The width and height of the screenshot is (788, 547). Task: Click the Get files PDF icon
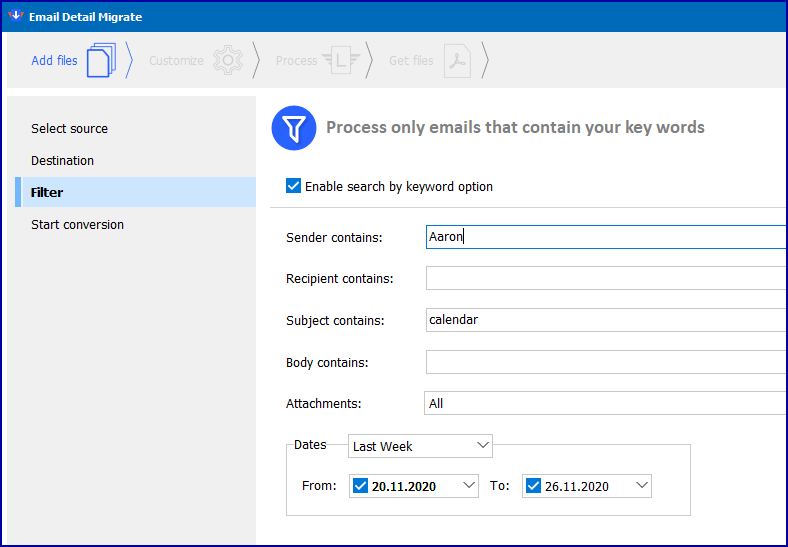[x=457, y=61]
